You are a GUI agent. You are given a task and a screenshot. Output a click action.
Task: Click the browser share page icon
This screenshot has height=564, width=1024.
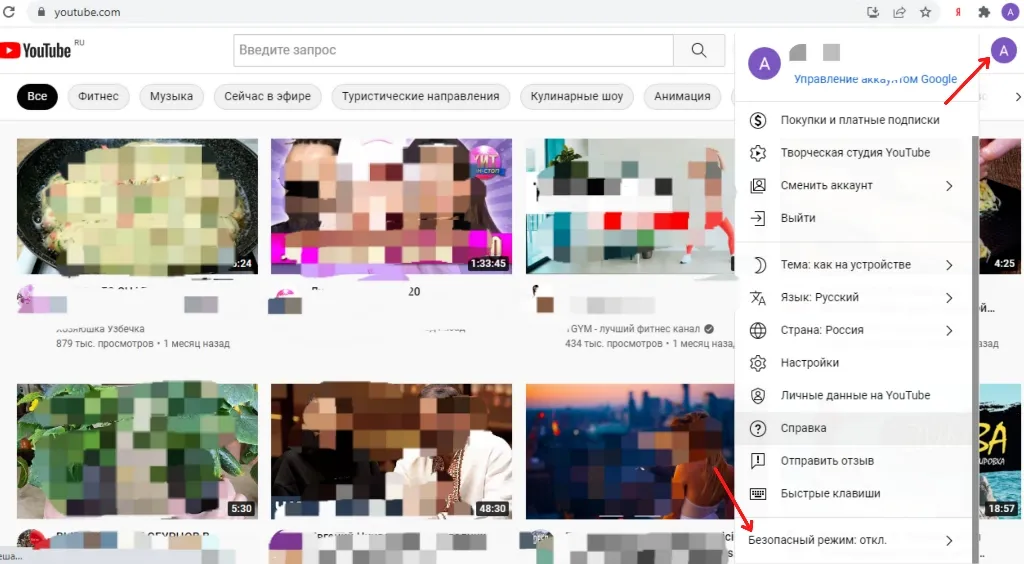click(x=900, y=12)
